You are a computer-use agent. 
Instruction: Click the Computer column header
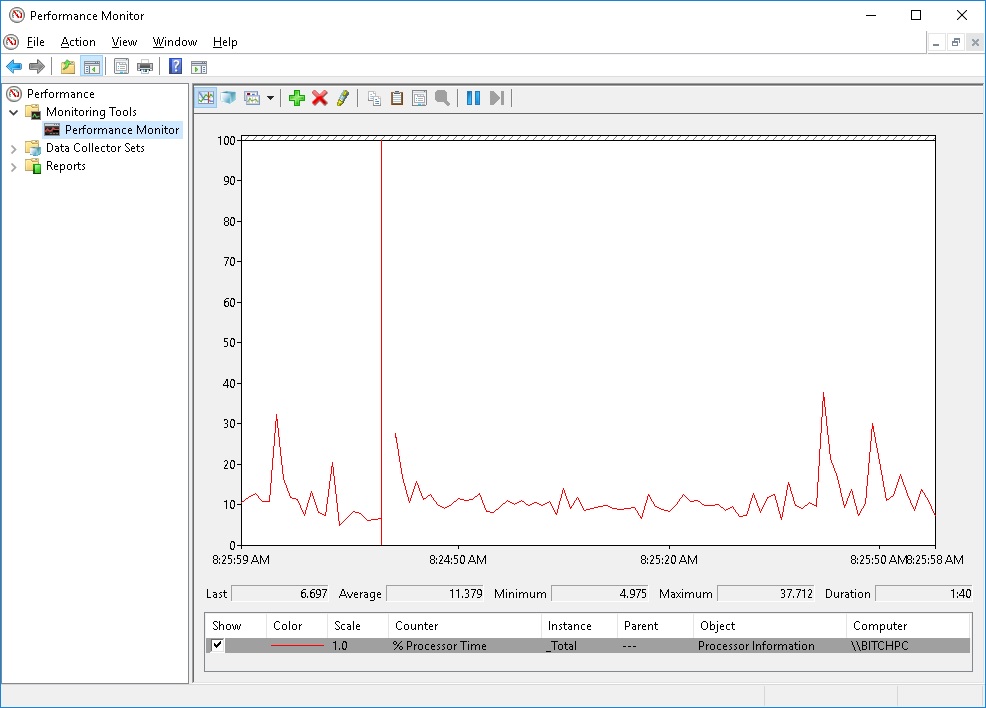[909, 626]
